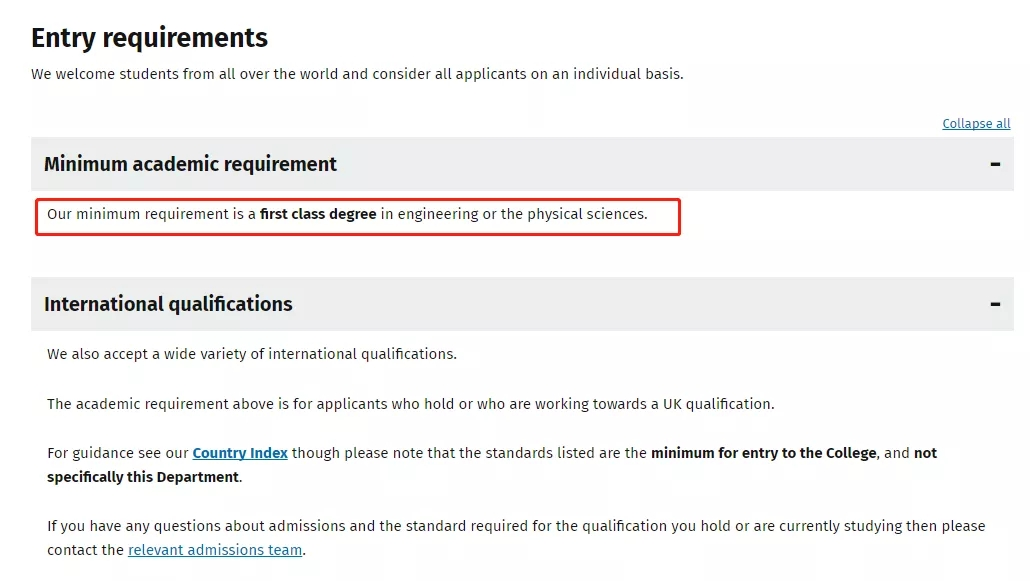Screen dimensions: 1030x581
Task: Click the 'We also accept a wide variety' paragraph
Action: (252, 354)
